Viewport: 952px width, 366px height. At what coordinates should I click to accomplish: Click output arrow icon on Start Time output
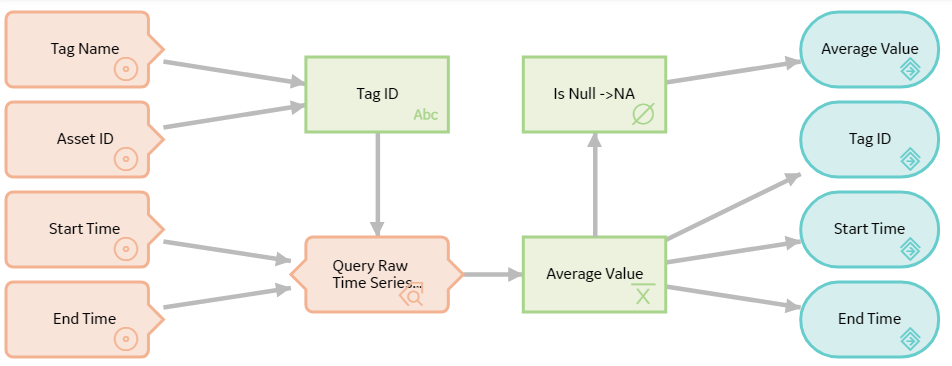click(910, 249)
